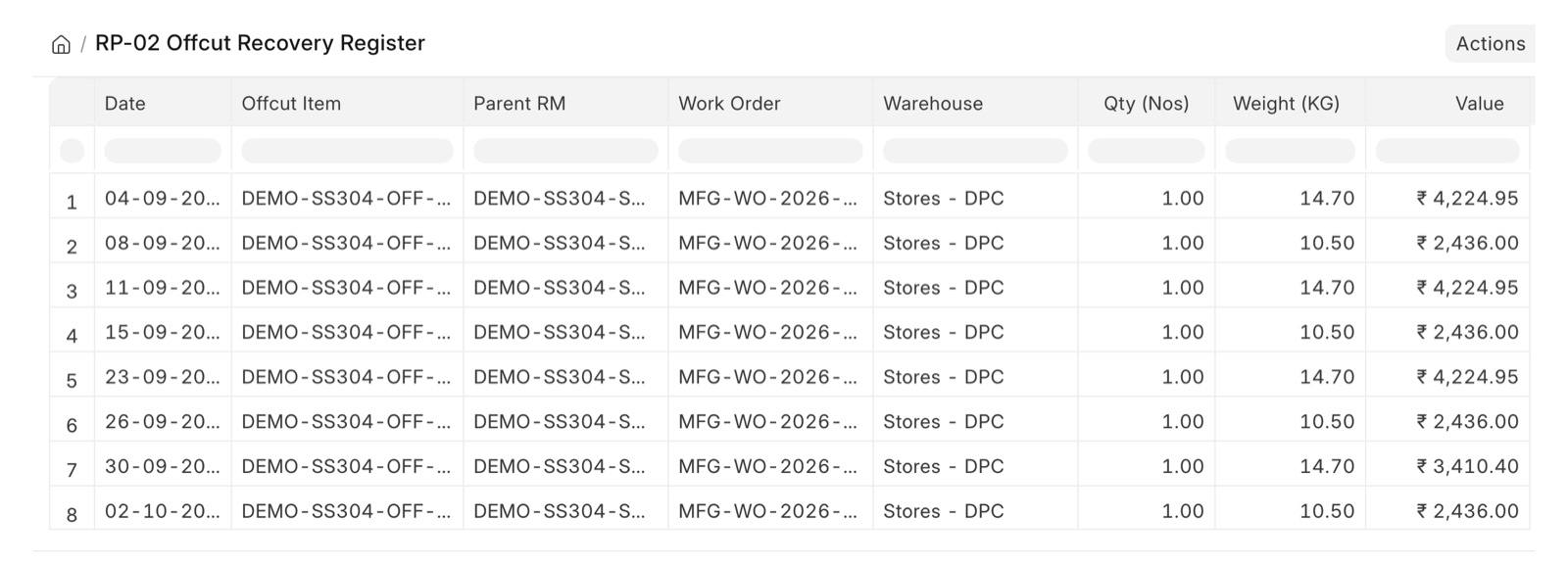Open the home icon in breadcrumb
The height and width of the screenshot is (564, 1568).
pos(61,44)
